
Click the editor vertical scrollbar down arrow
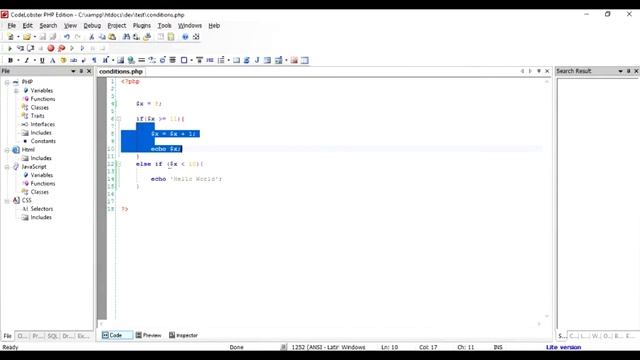[547, 316]
